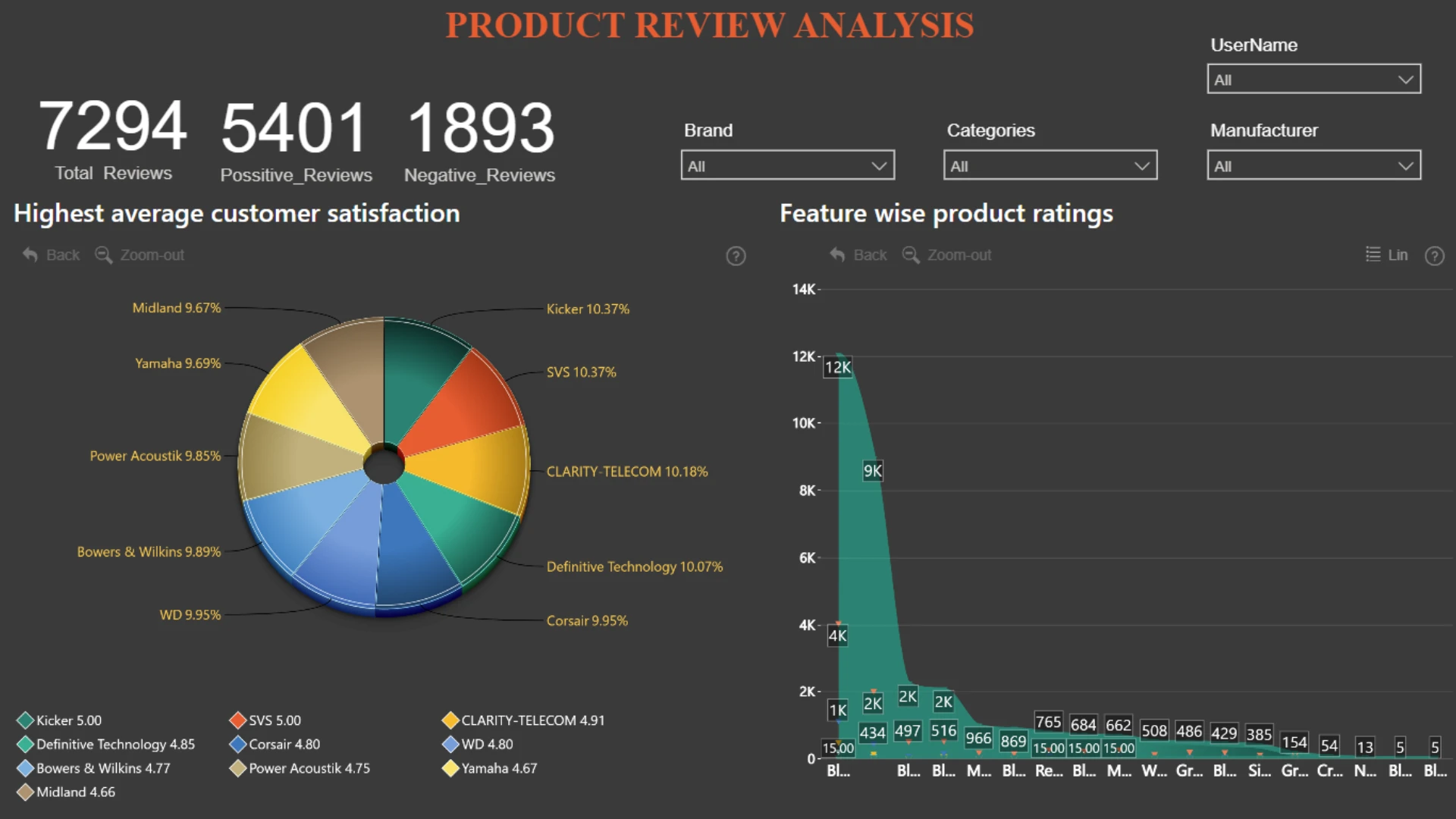Select WD 4.80 legend diamond
This screenshot has height=819, width=1456.
[450, 745]
